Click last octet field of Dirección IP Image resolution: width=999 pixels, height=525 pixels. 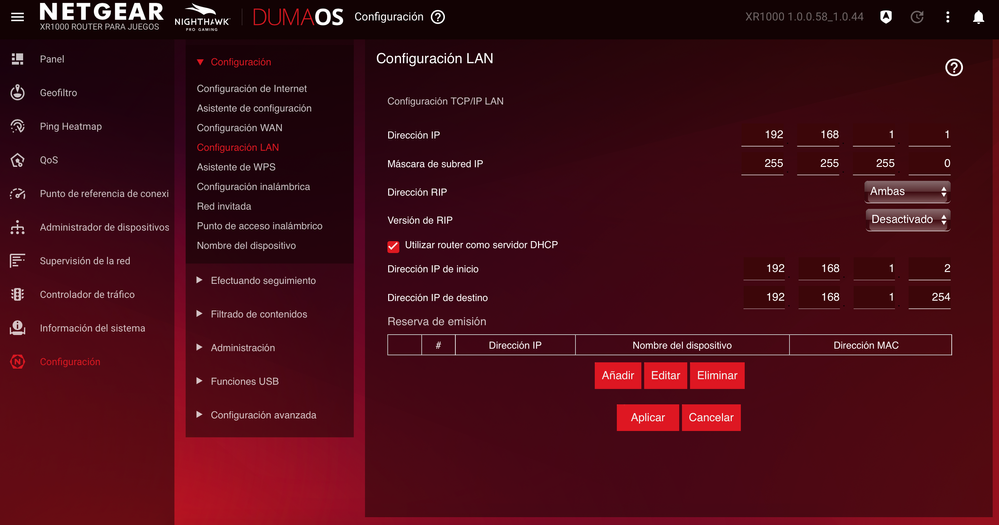[x=930, y=135]
